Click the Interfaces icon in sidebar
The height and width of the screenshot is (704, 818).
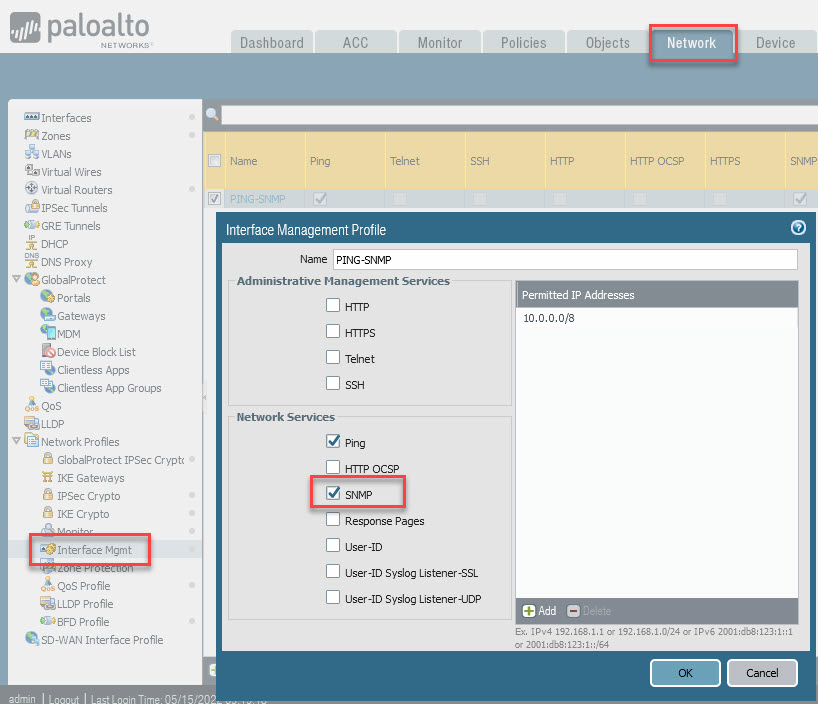[32, 118]
